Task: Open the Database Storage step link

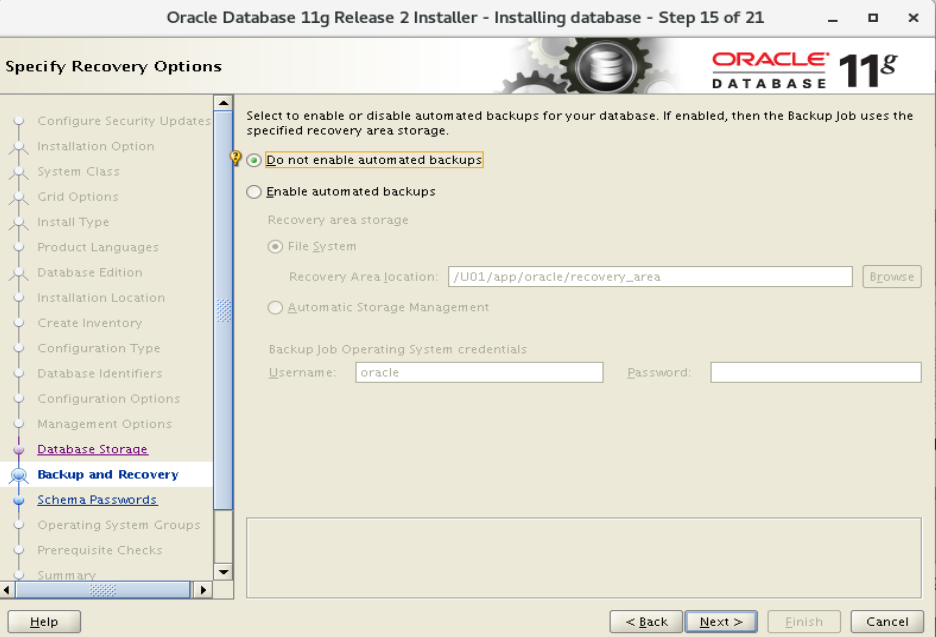Action: (93, 449)
